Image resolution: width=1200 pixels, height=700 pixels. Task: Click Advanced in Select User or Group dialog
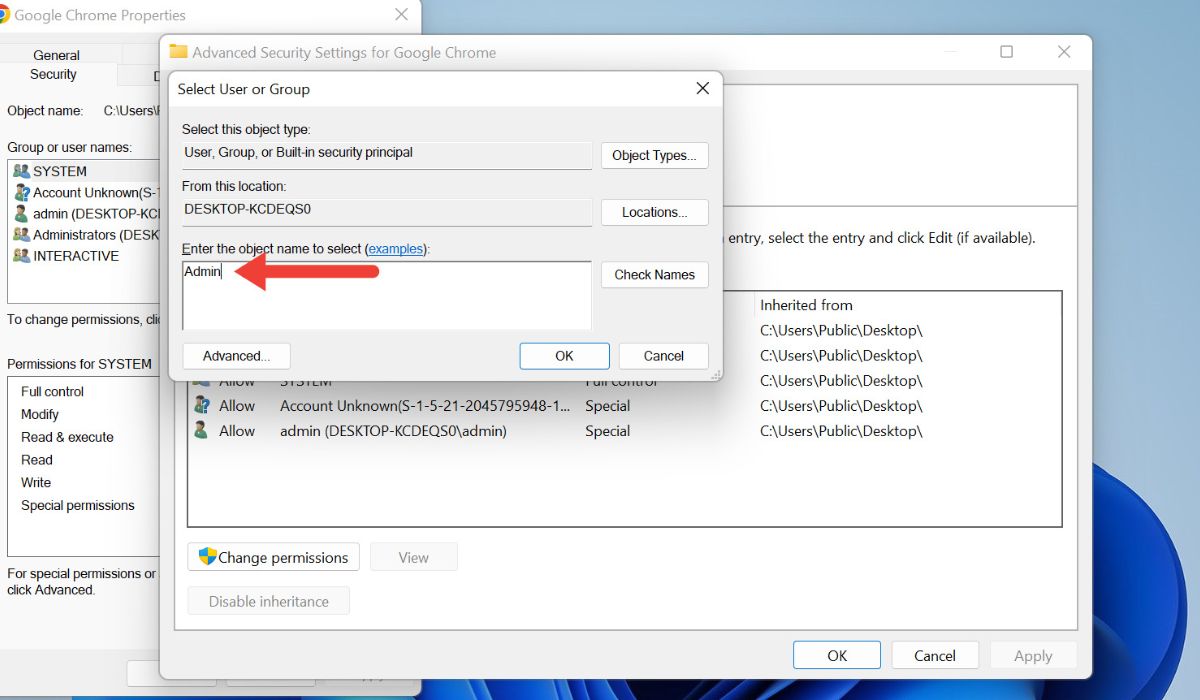(x=236, y=355)
